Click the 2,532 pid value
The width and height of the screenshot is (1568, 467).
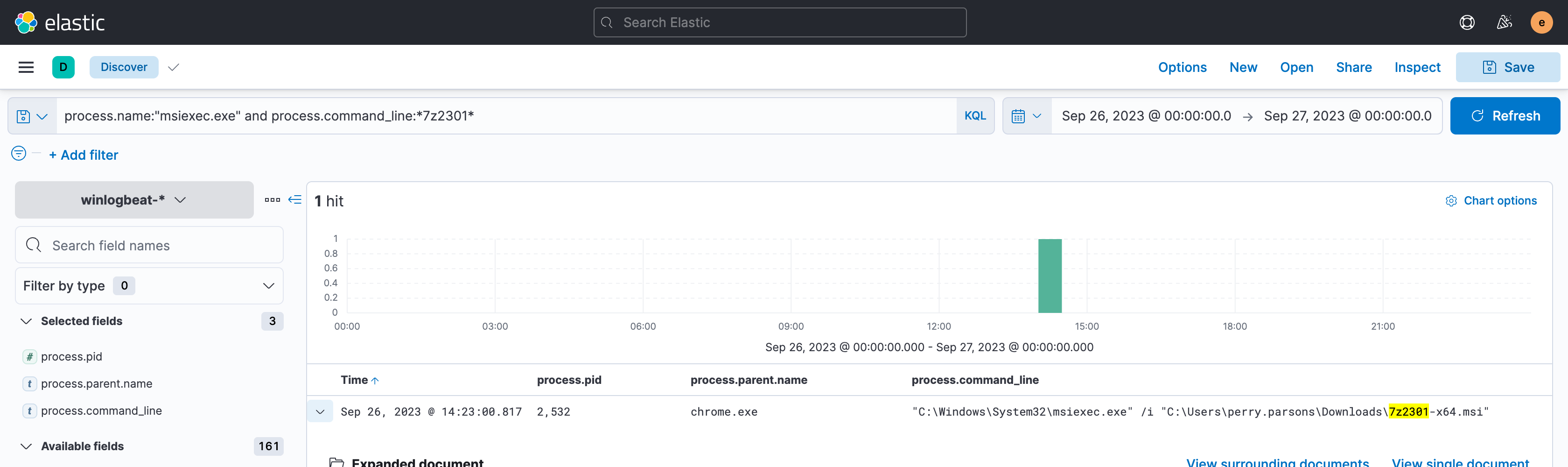(x=553, y=412)
